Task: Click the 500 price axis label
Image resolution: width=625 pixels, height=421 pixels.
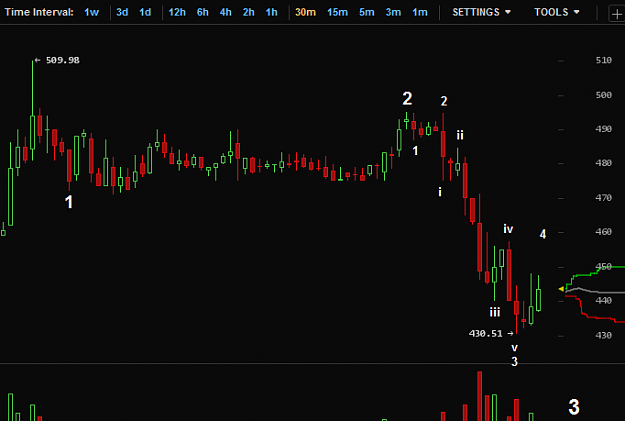Action: [603, 95]
